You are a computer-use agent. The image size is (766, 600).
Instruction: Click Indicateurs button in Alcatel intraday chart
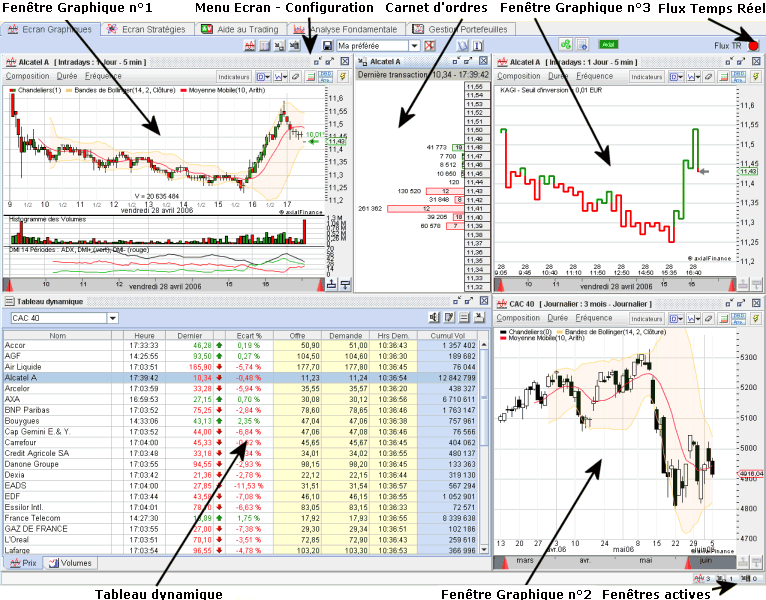(234, 76)
